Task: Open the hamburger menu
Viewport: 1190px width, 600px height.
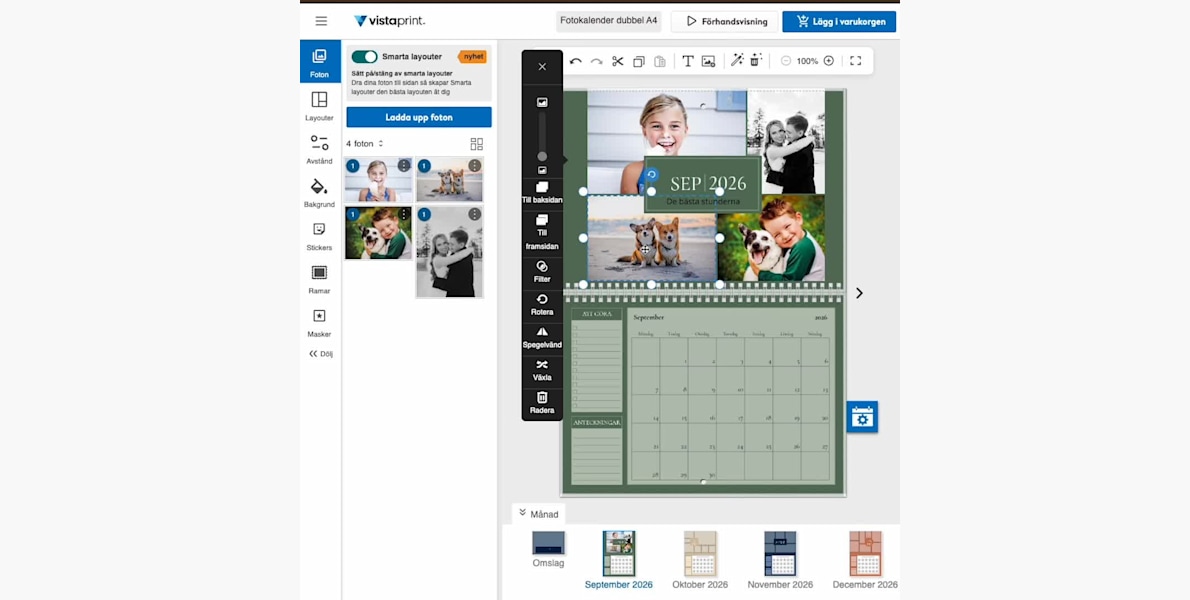Action: click(321, 21)
